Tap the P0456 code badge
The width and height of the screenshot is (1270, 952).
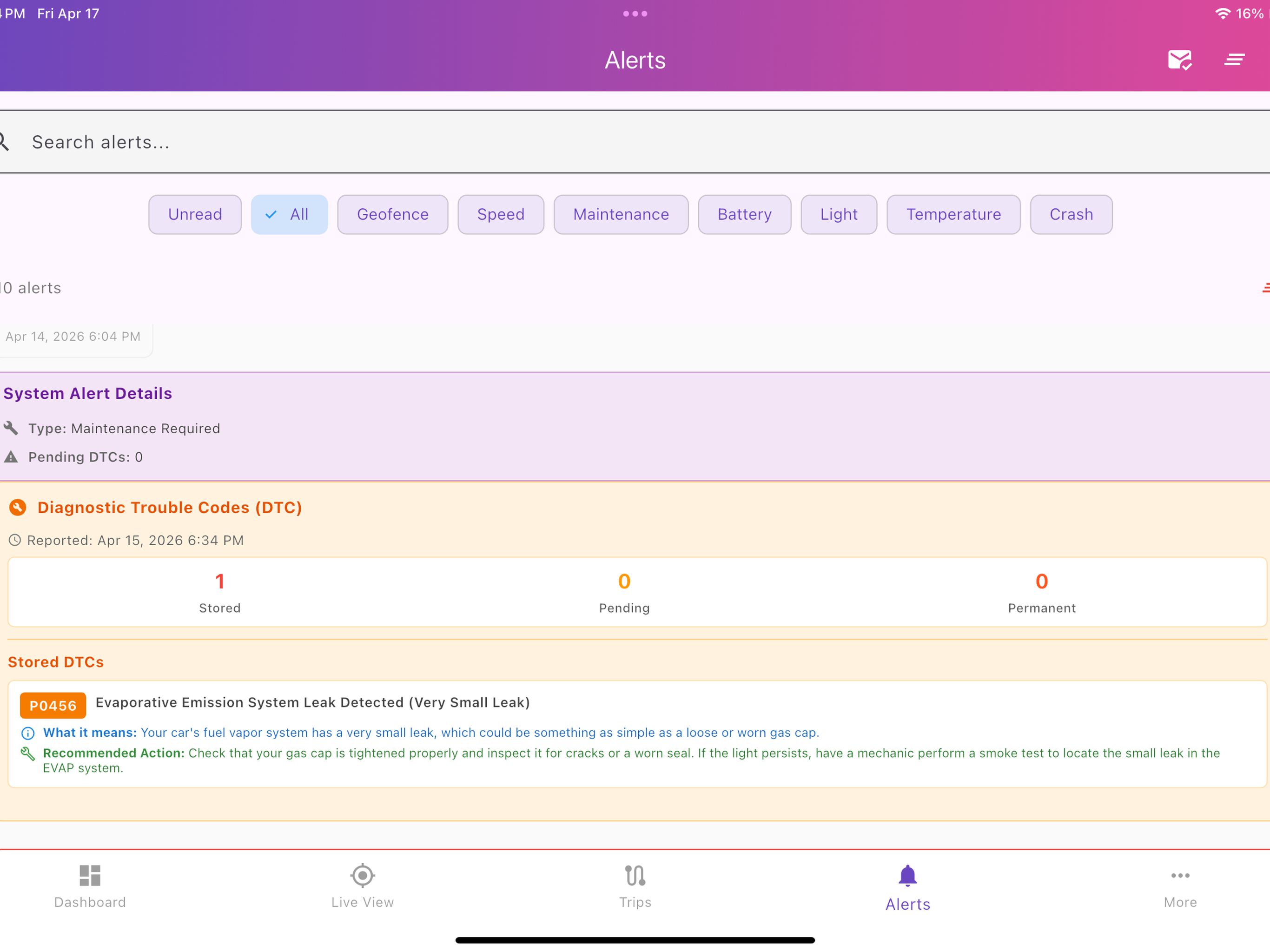click(x=53, y=706)
